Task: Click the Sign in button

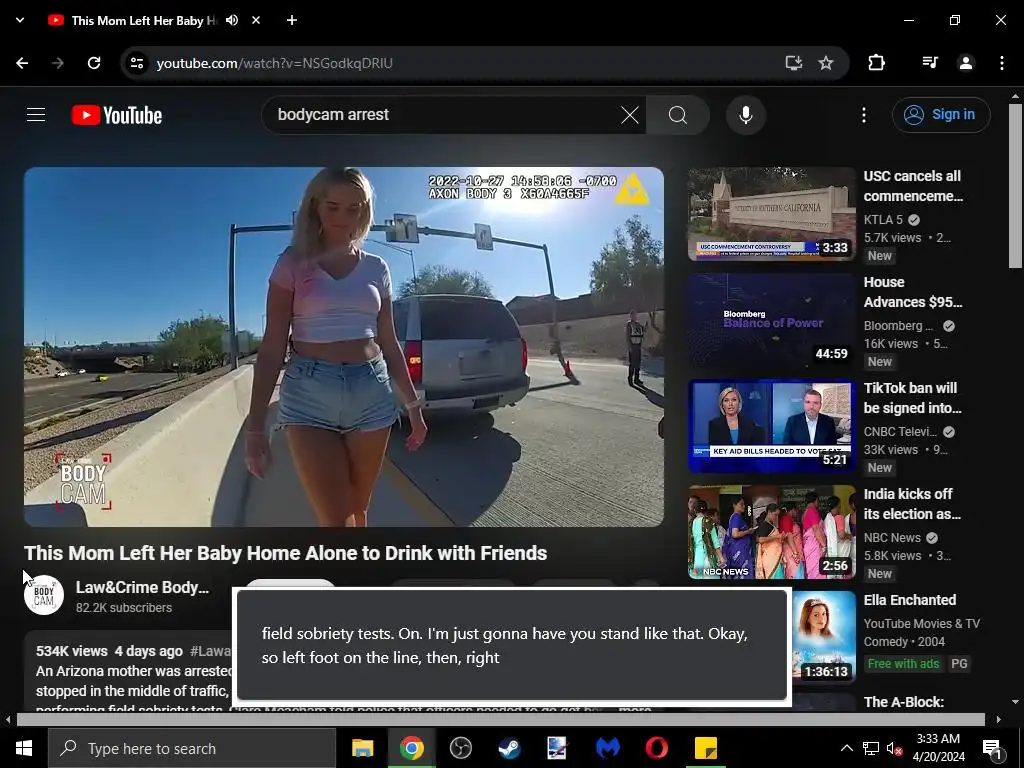Action: 941,115
